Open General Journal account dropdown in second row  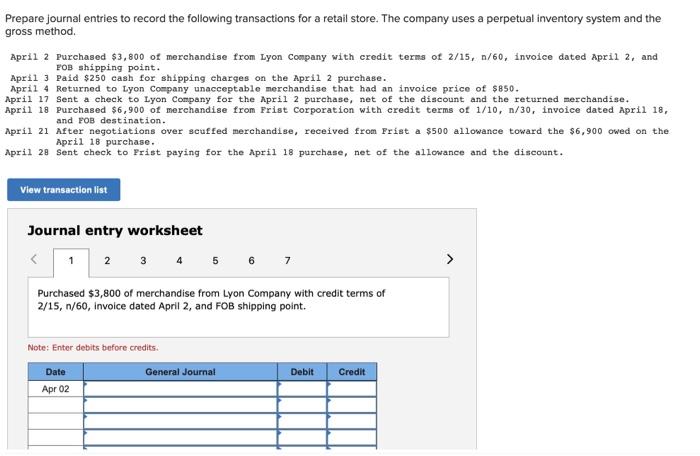click(x=180, y=405)
